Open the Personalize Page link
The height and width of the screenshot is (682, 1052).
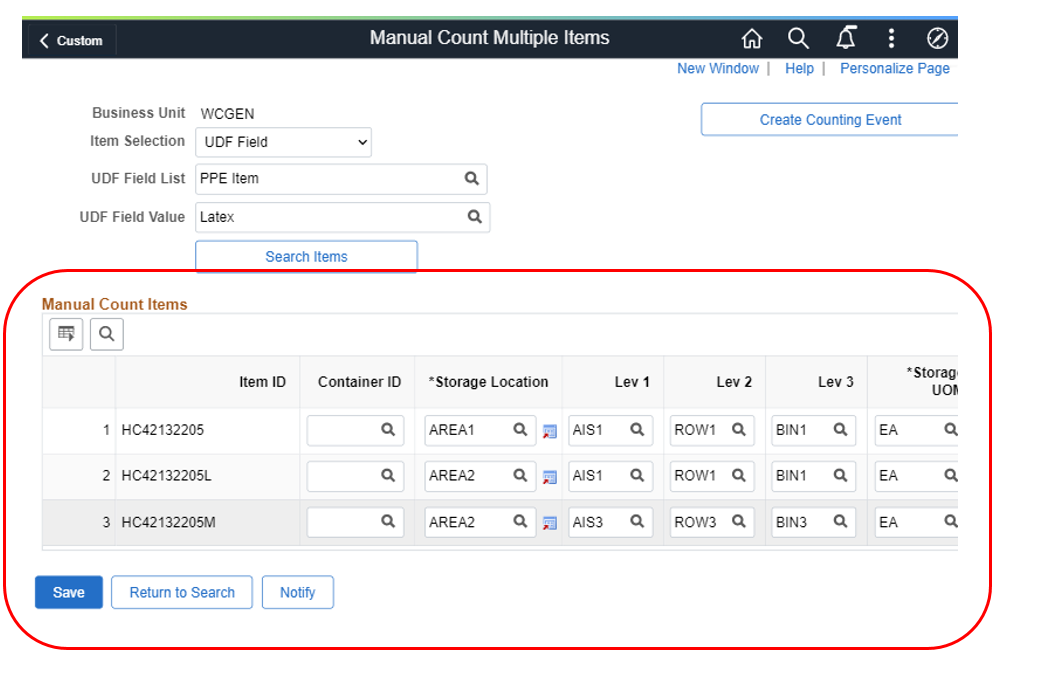[894, 68]
